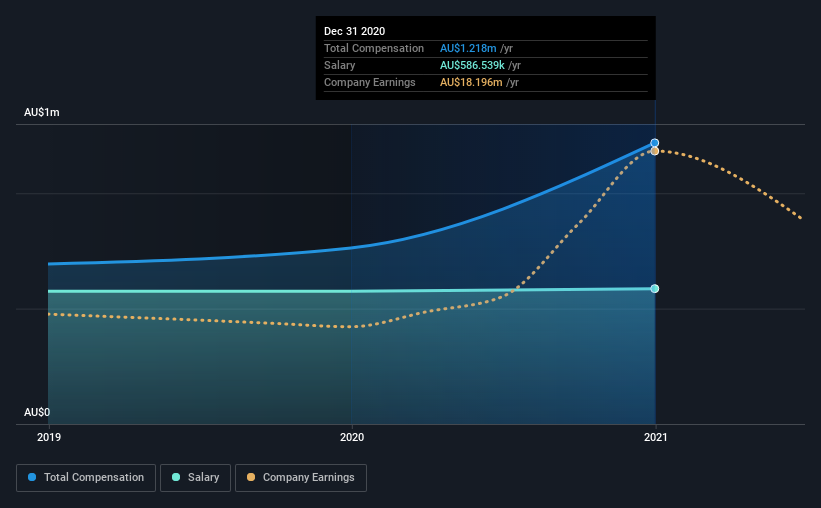
Task: Click the AU$586.539k salary value
Action: 472,65
